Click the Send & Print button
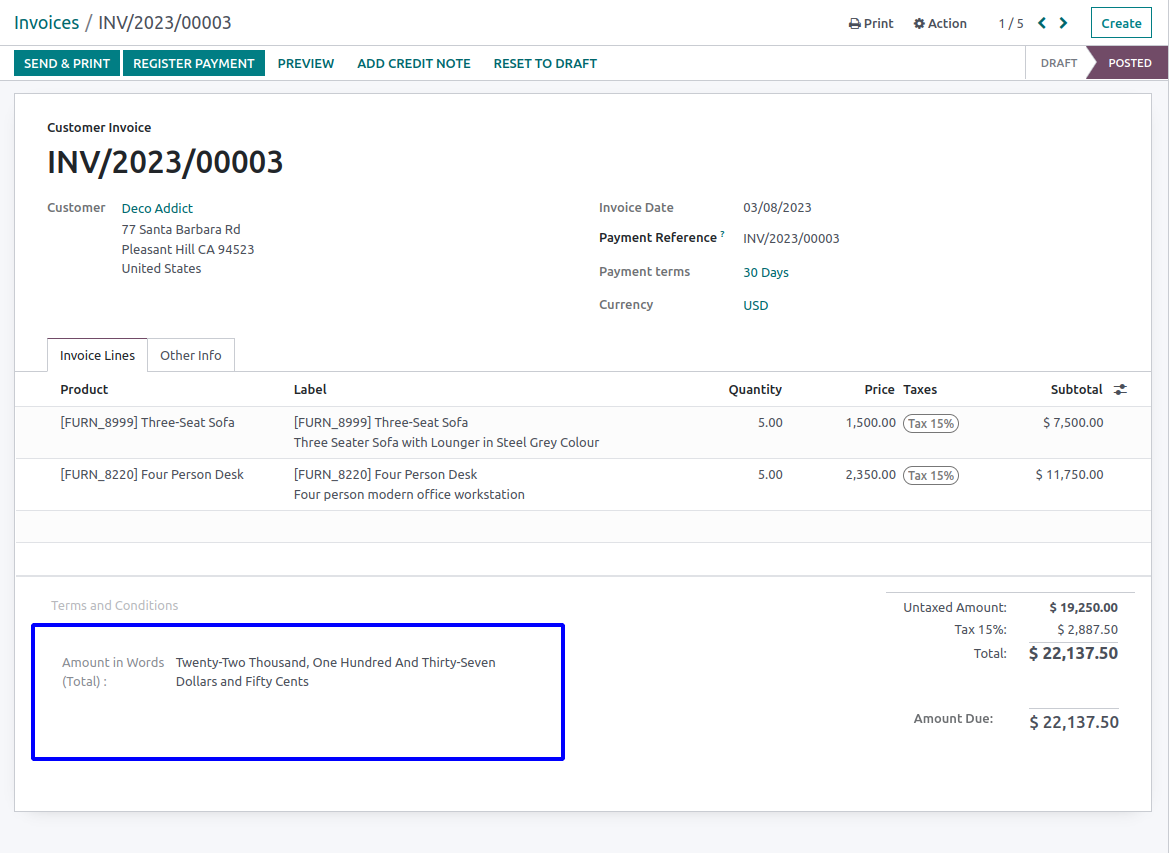The image size is (1169, 853). (67, 63)
